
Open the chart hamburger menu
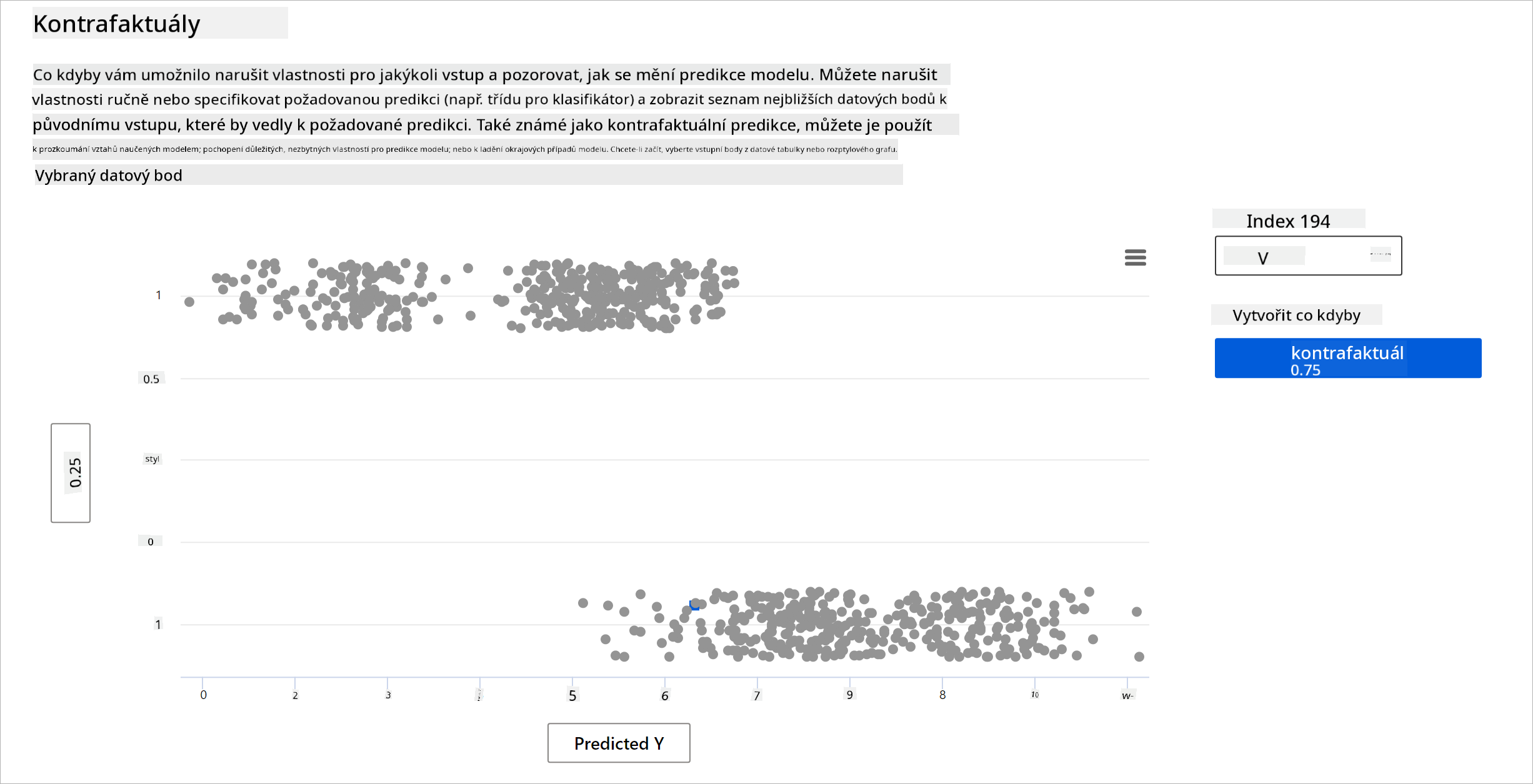tap(1135, 257)
